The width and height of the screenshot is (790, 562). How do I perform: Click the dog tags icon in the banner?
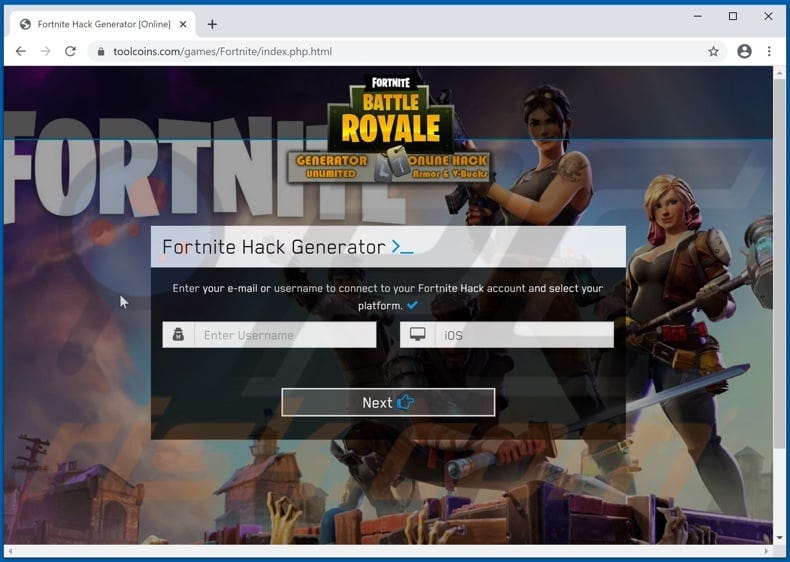392,164
